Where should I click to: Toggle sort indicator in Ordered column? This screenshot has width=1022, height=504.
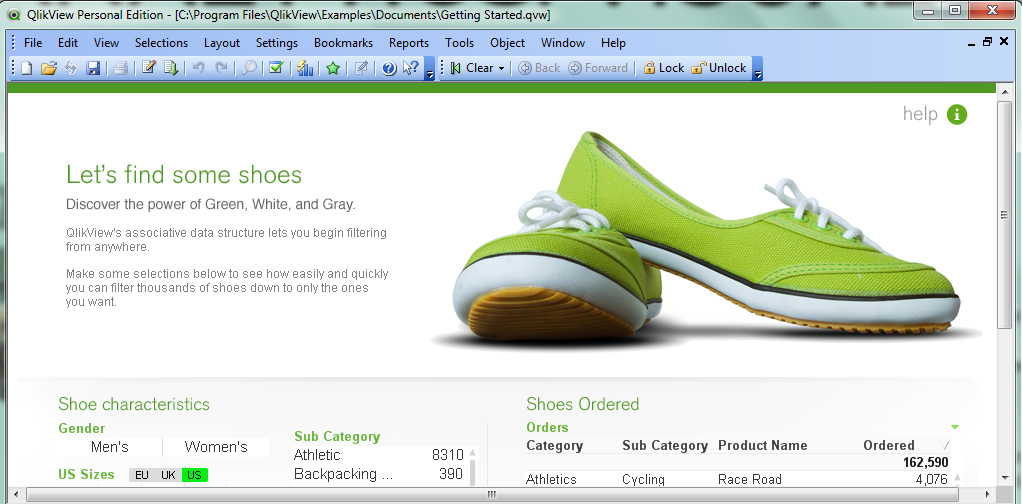pyautogui.click(x=945, y=445)
